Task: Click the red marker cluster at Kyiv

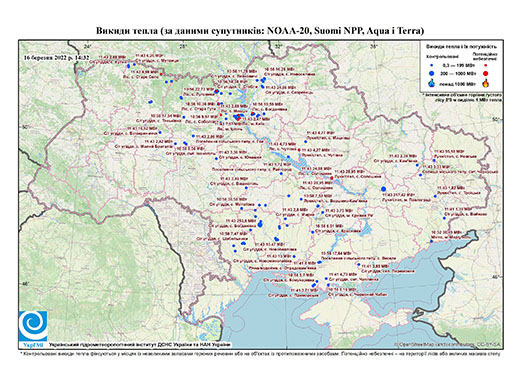Action: coord(238,117)
